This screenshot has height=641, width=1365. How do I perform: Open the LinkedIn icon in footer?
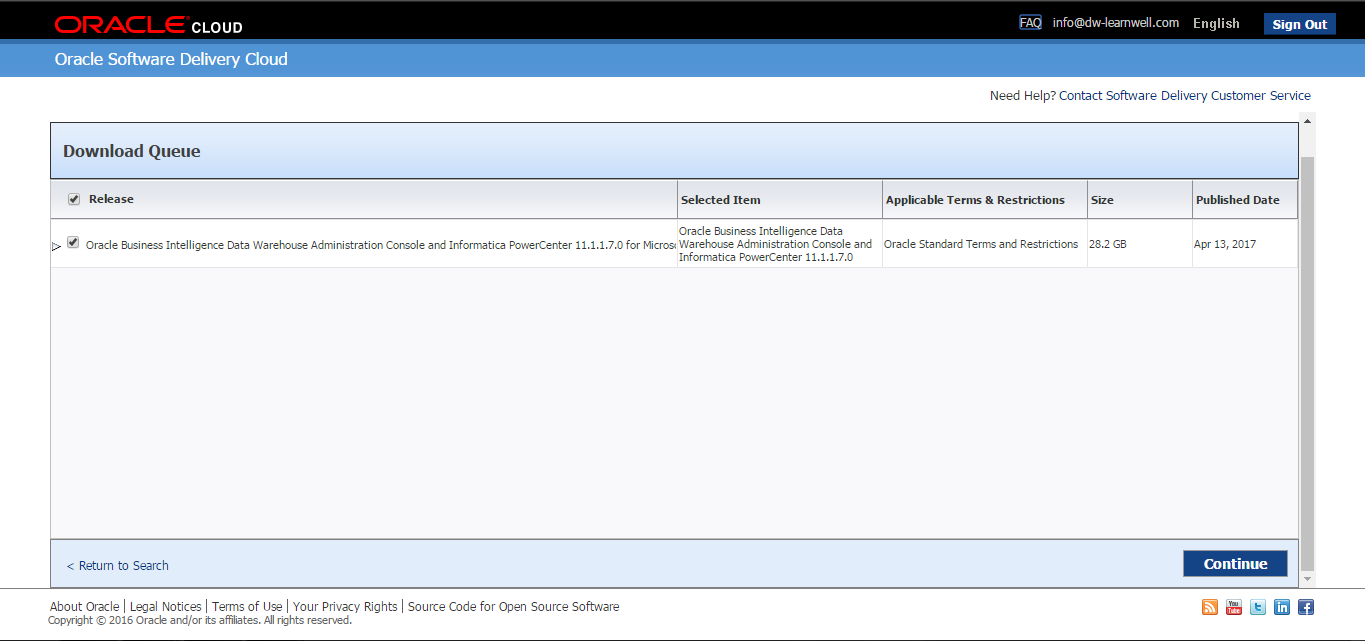(x=1282, y=607)
